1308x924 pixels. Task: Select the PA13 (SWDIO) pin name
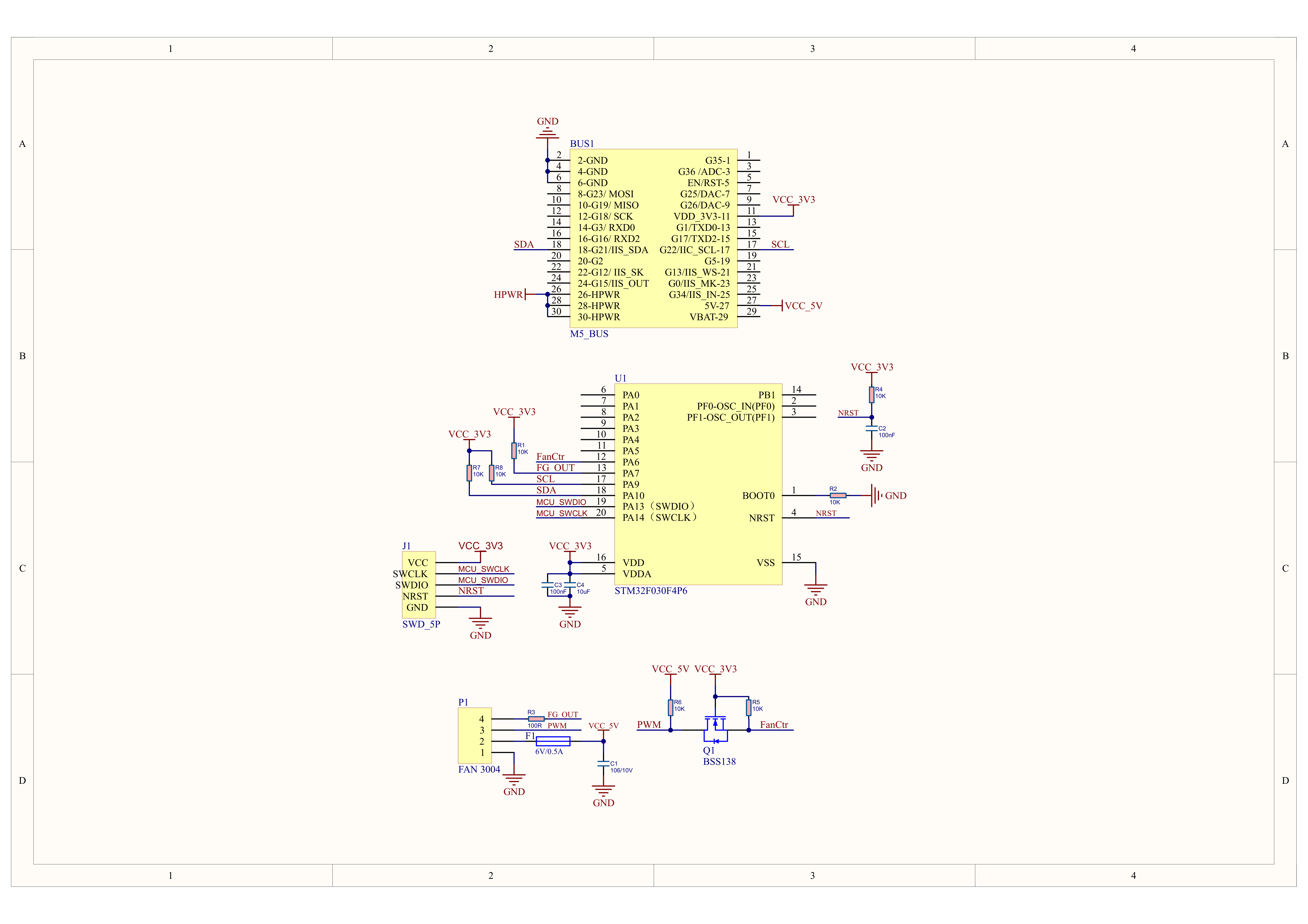point(660,507)
